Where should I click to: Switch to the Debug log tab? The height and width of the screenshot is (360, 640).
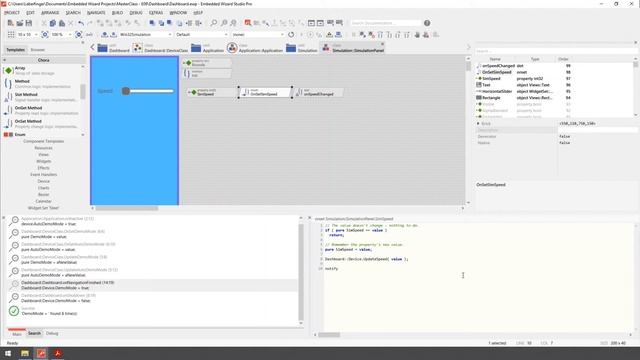click(x=52, y=333)
